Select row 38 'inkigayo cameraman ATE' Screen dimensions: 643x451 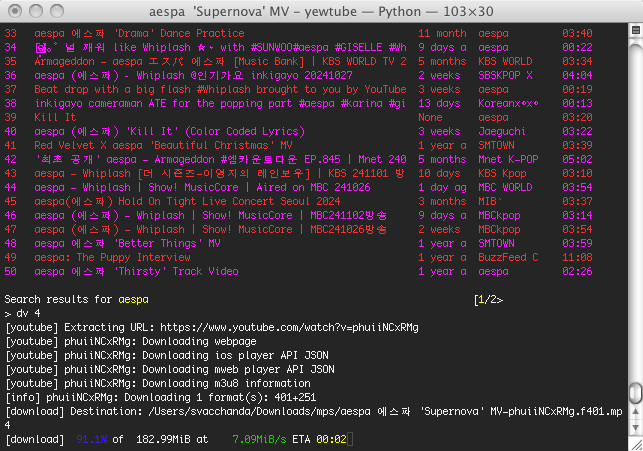pyautogui.click(x=299, y=103)
